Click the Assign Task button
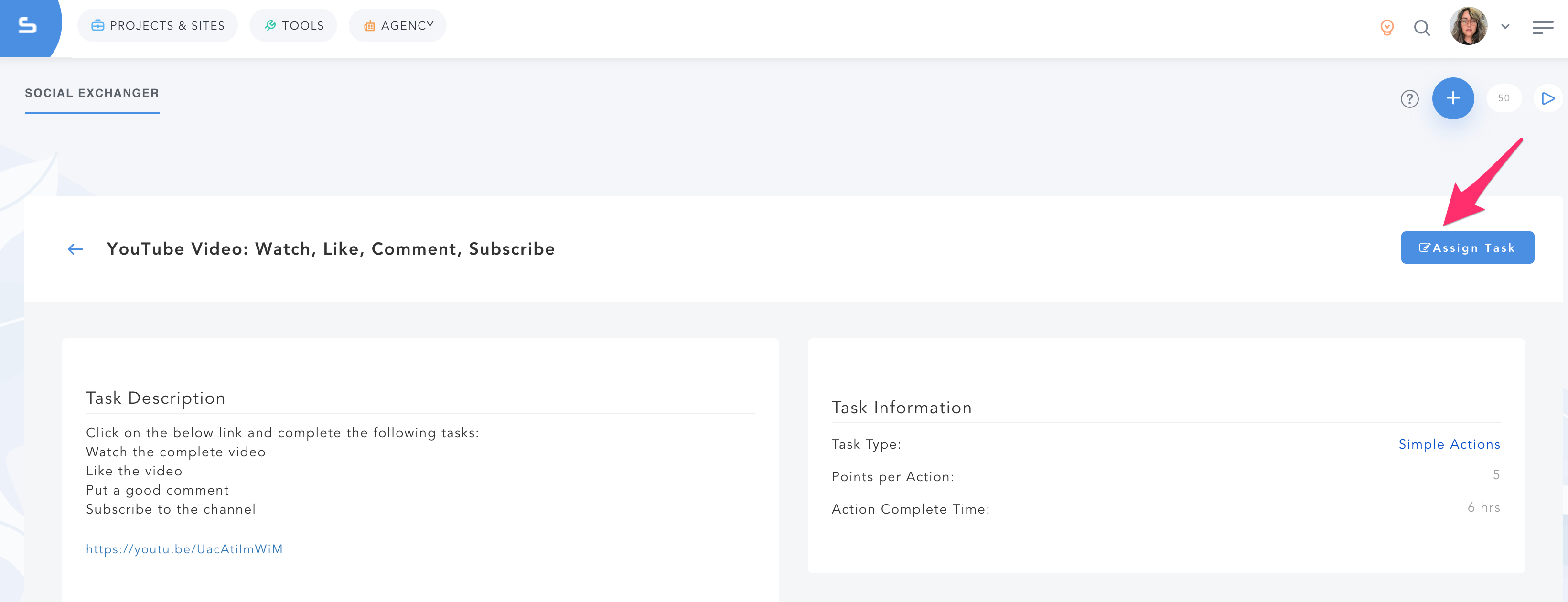The width and height of the screenshot is (1568, 602). point(1468,248)
